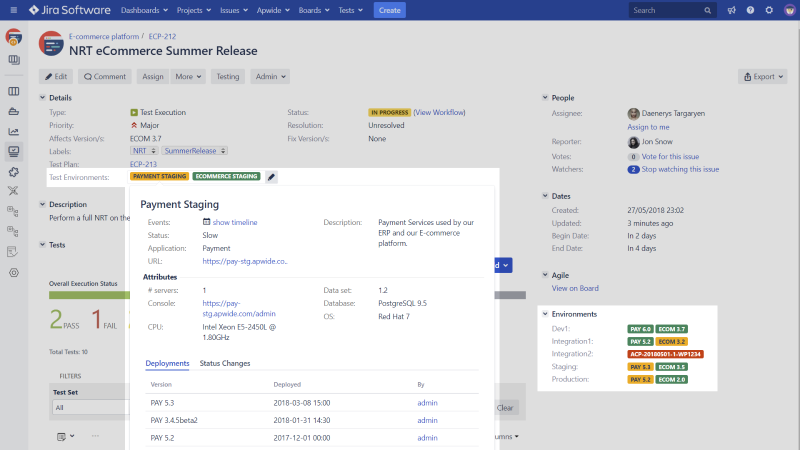Image resolution: width=800 pixels, height=450 pixels.
Task: Click the Assign to me link
Action: [x=648, y=127]
